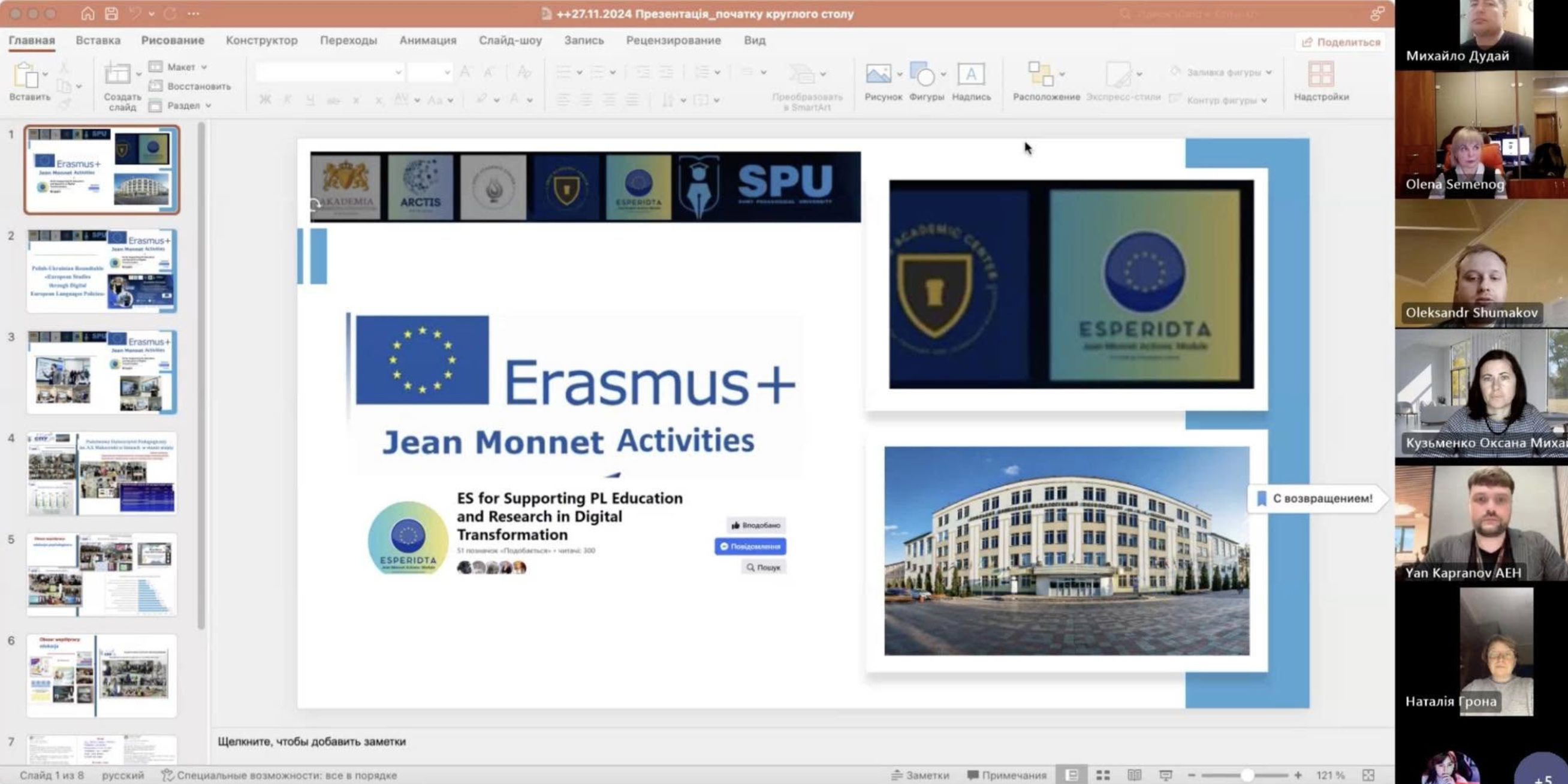Viewport: 1568px width, 784px height.
Task: Click the Создать слайд icon
Action: click(x=117, y=74)
